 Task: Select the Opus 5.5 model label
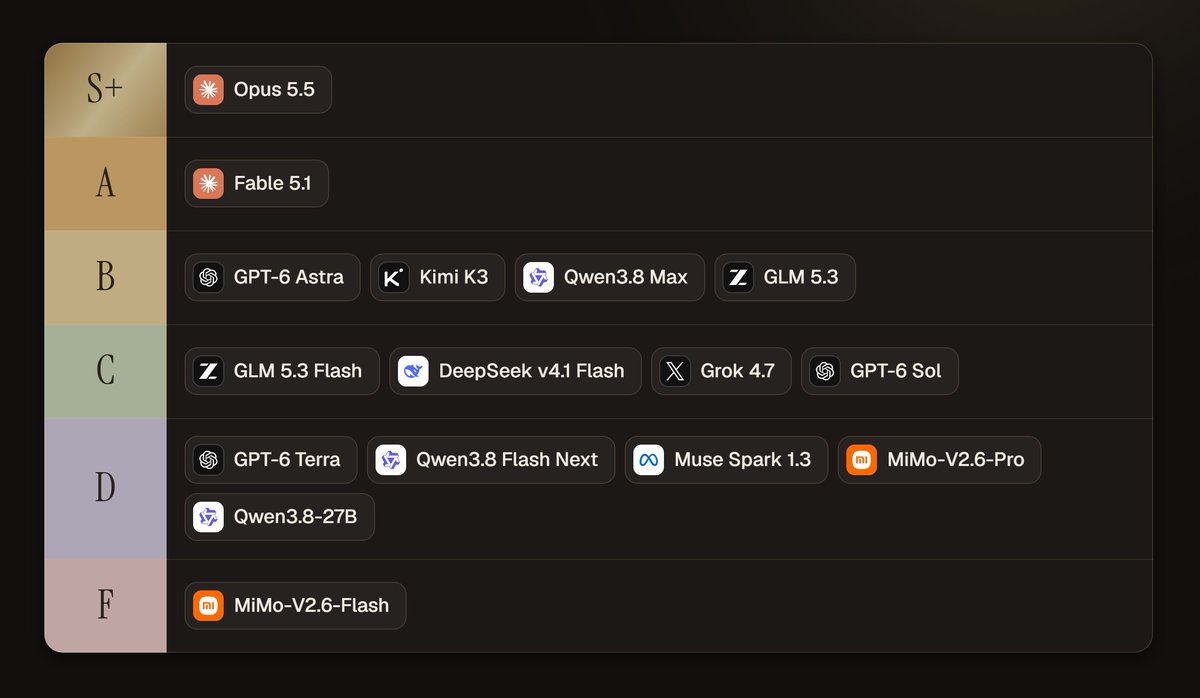point(274,90)
